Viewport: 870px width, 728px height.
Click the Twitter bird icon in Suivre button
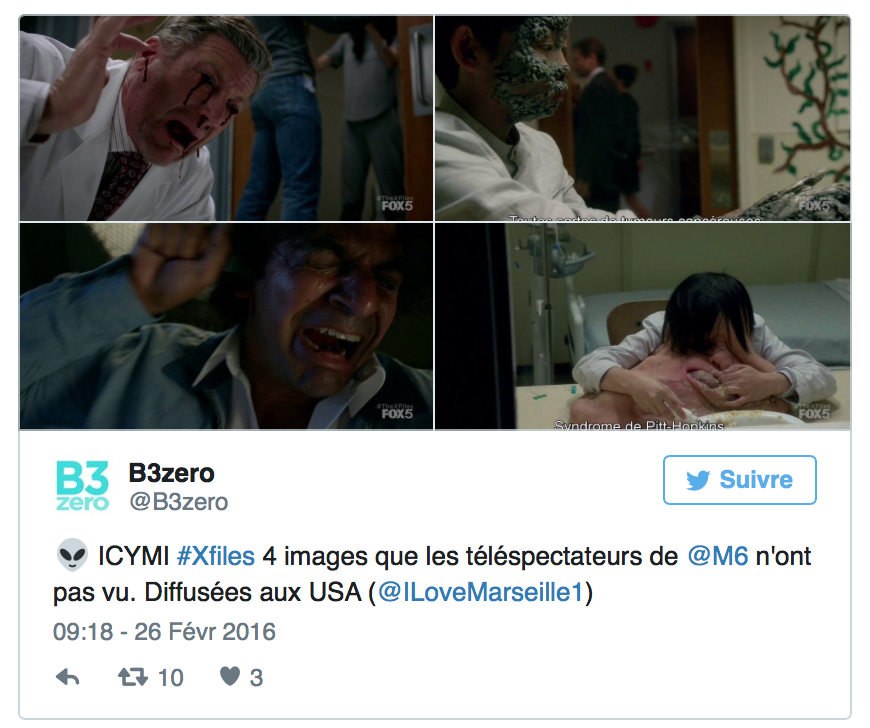(698, 480)
